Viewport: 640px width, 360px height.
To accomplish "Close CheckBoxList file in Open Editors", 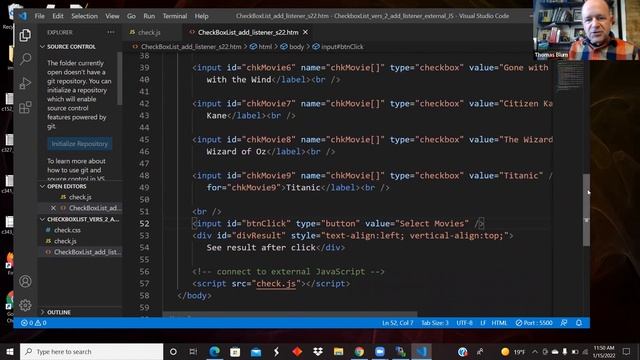I will coord(53,208).
